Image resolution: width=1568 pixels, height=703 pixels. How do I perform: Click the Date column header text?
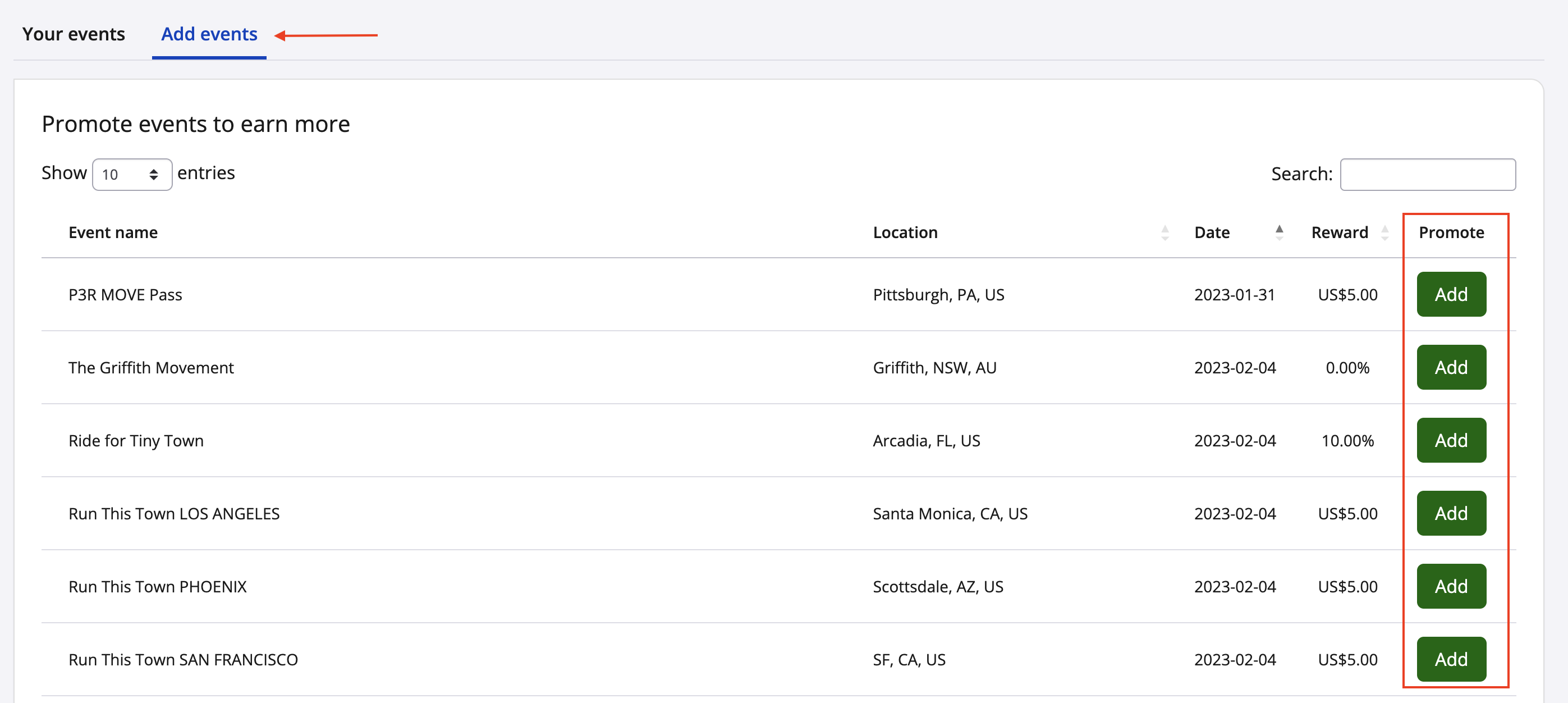point(1211,232)
